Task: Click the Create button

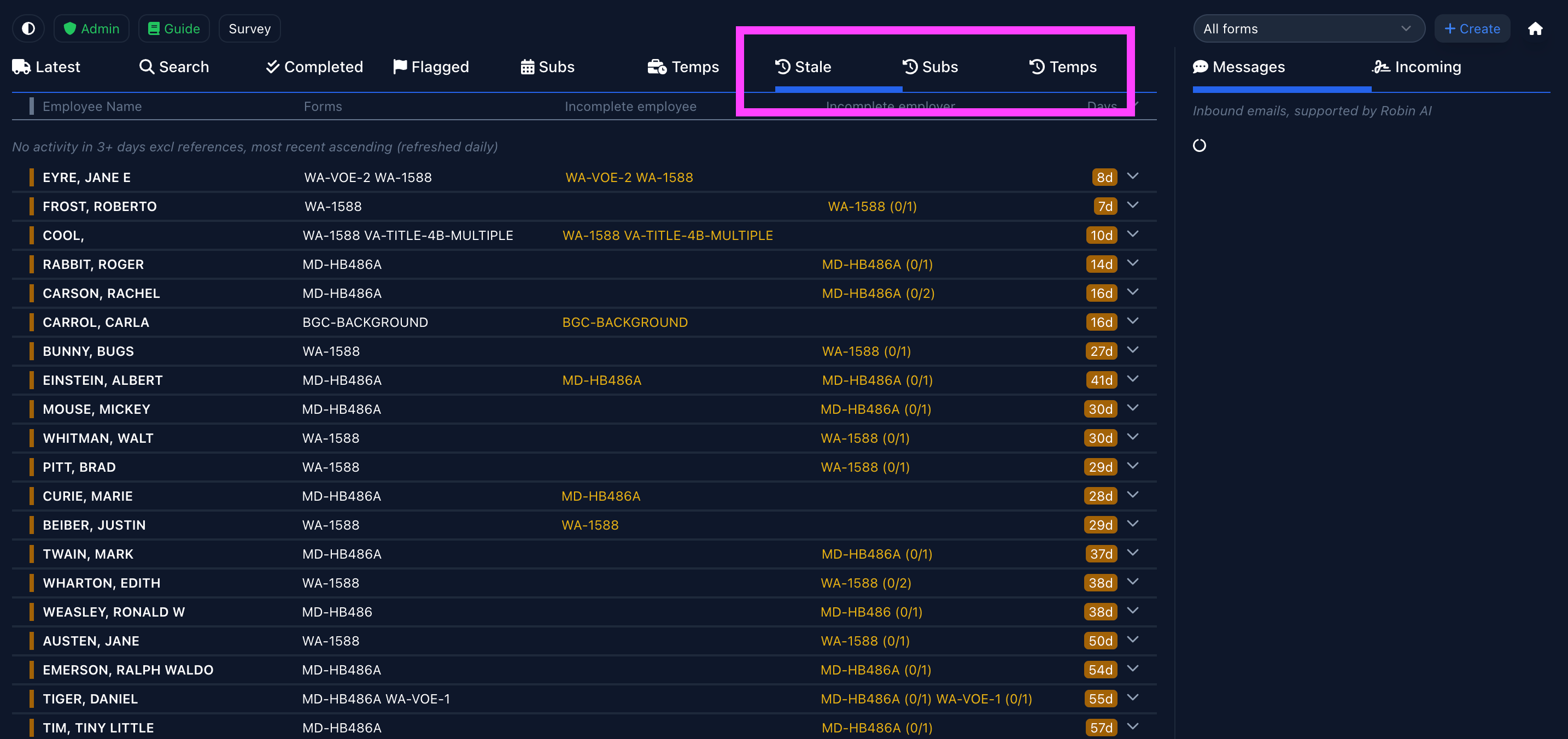Action: click(1472, 28)
